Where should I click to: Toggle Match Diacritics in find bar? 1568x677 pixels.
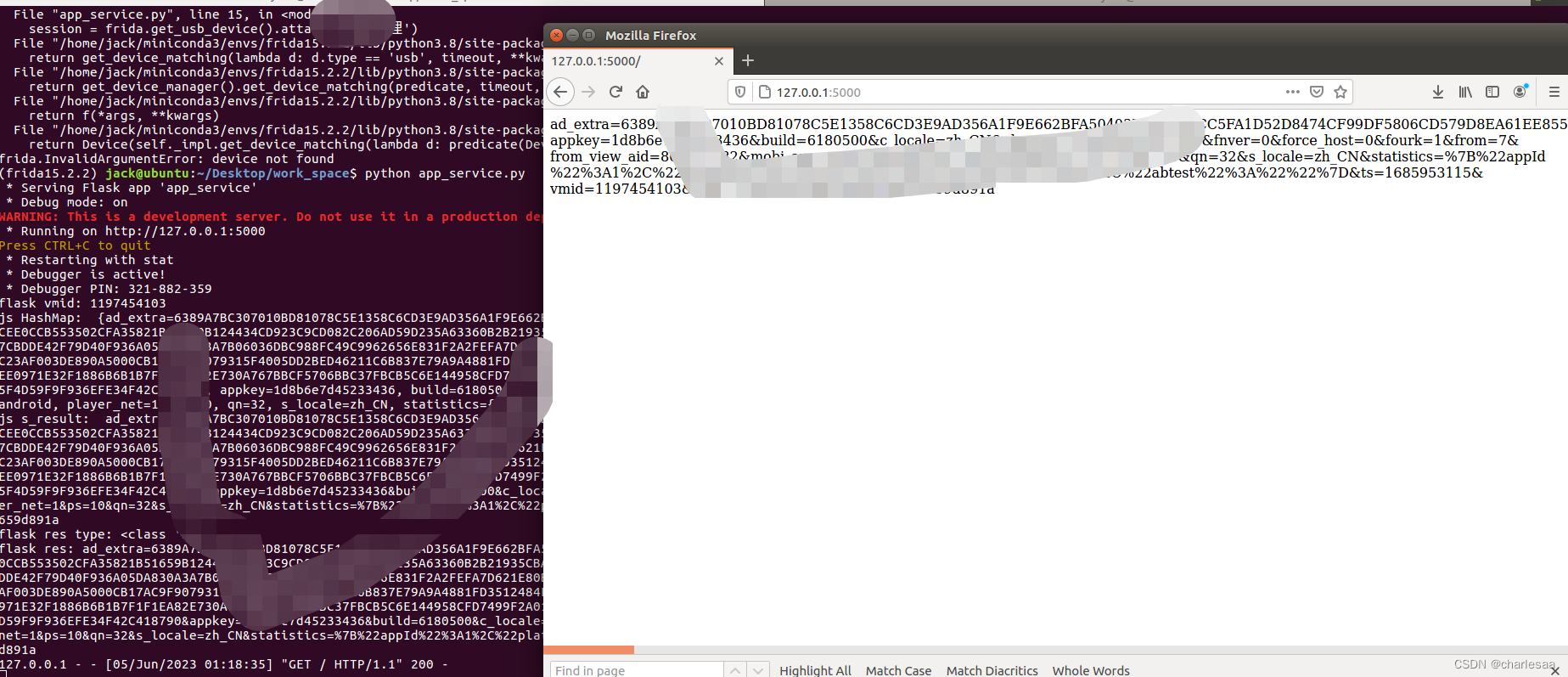pyautogui.click(x=992, y=670)
